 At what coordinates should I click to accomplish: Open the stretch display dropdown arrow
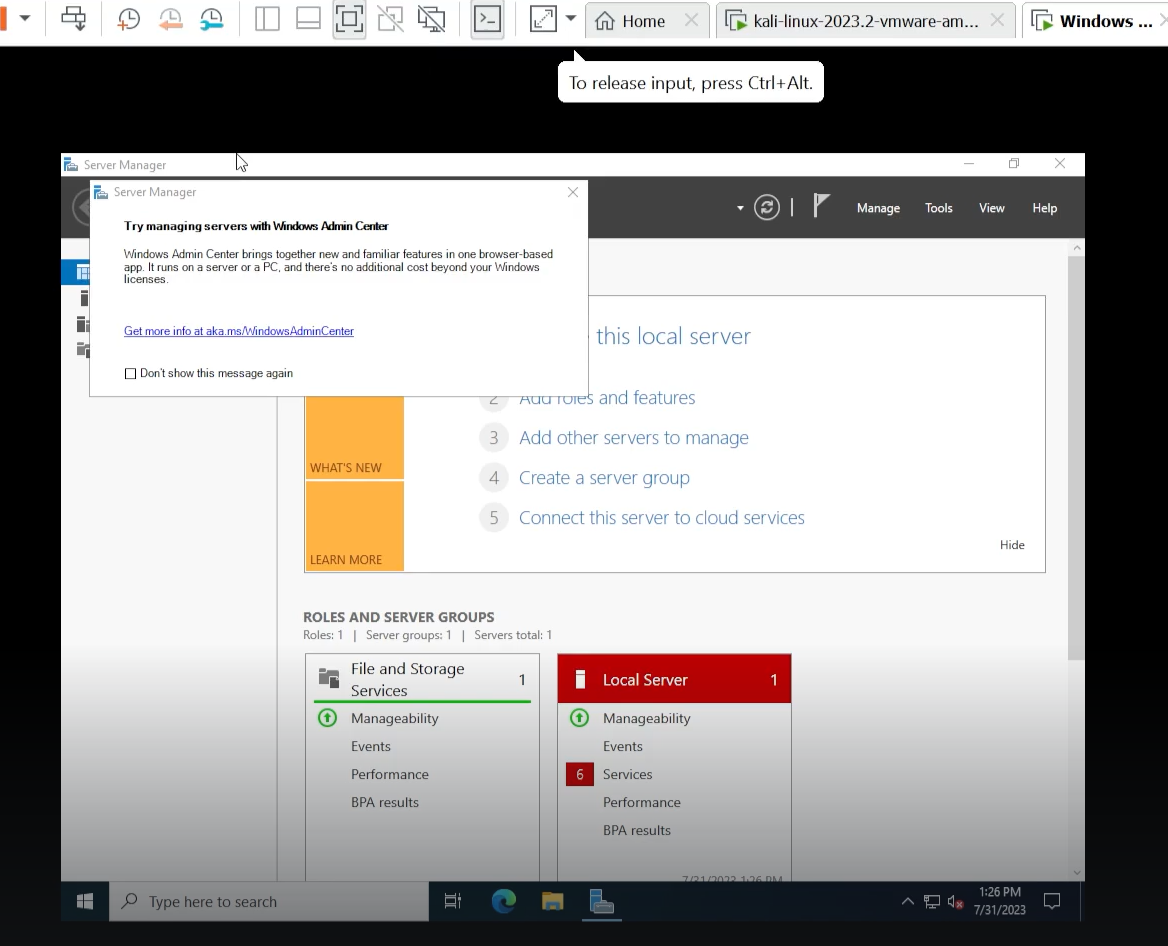tap(571, 19)
